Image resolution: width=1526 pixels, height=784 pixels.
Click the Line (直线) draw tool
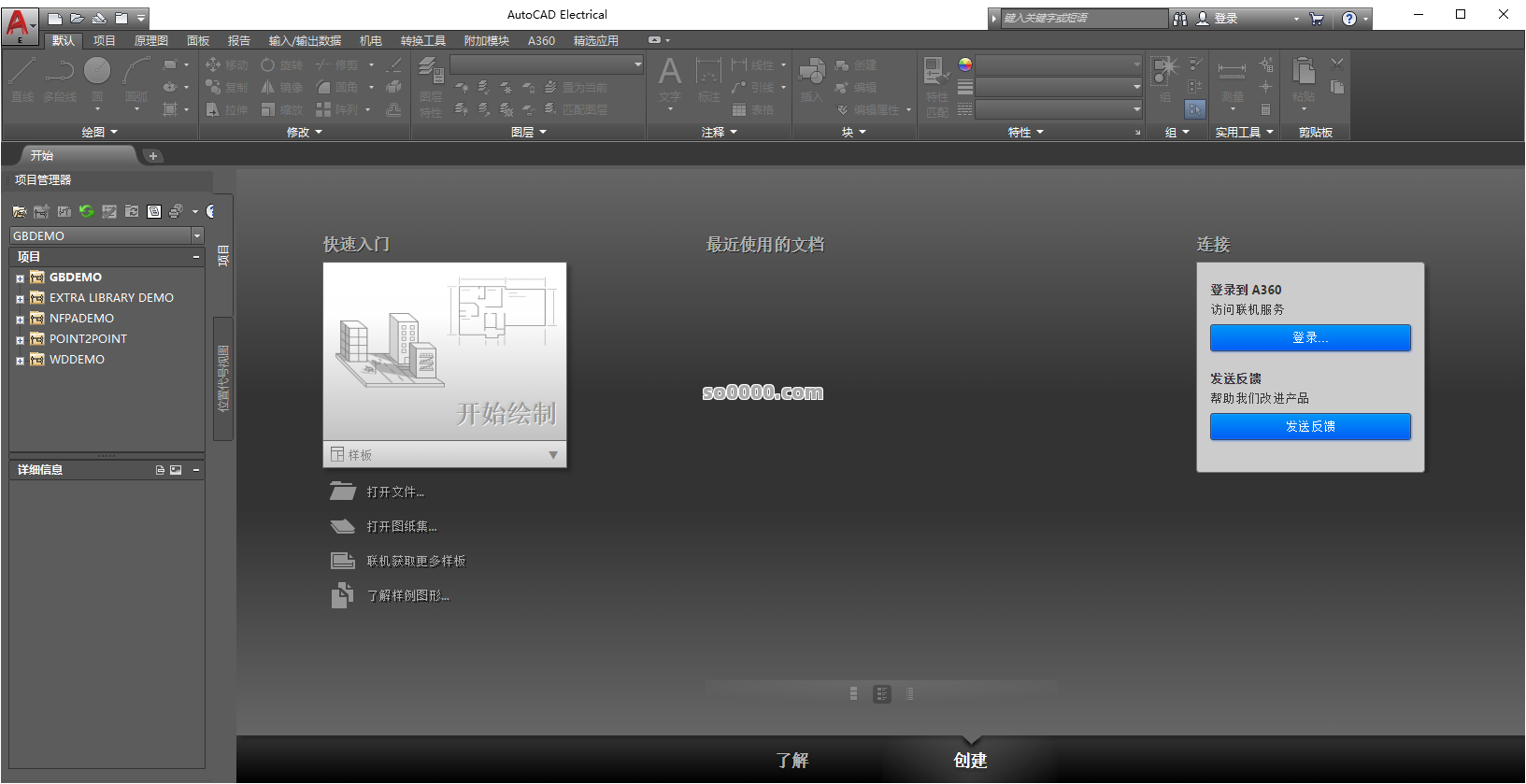point(22,80)
